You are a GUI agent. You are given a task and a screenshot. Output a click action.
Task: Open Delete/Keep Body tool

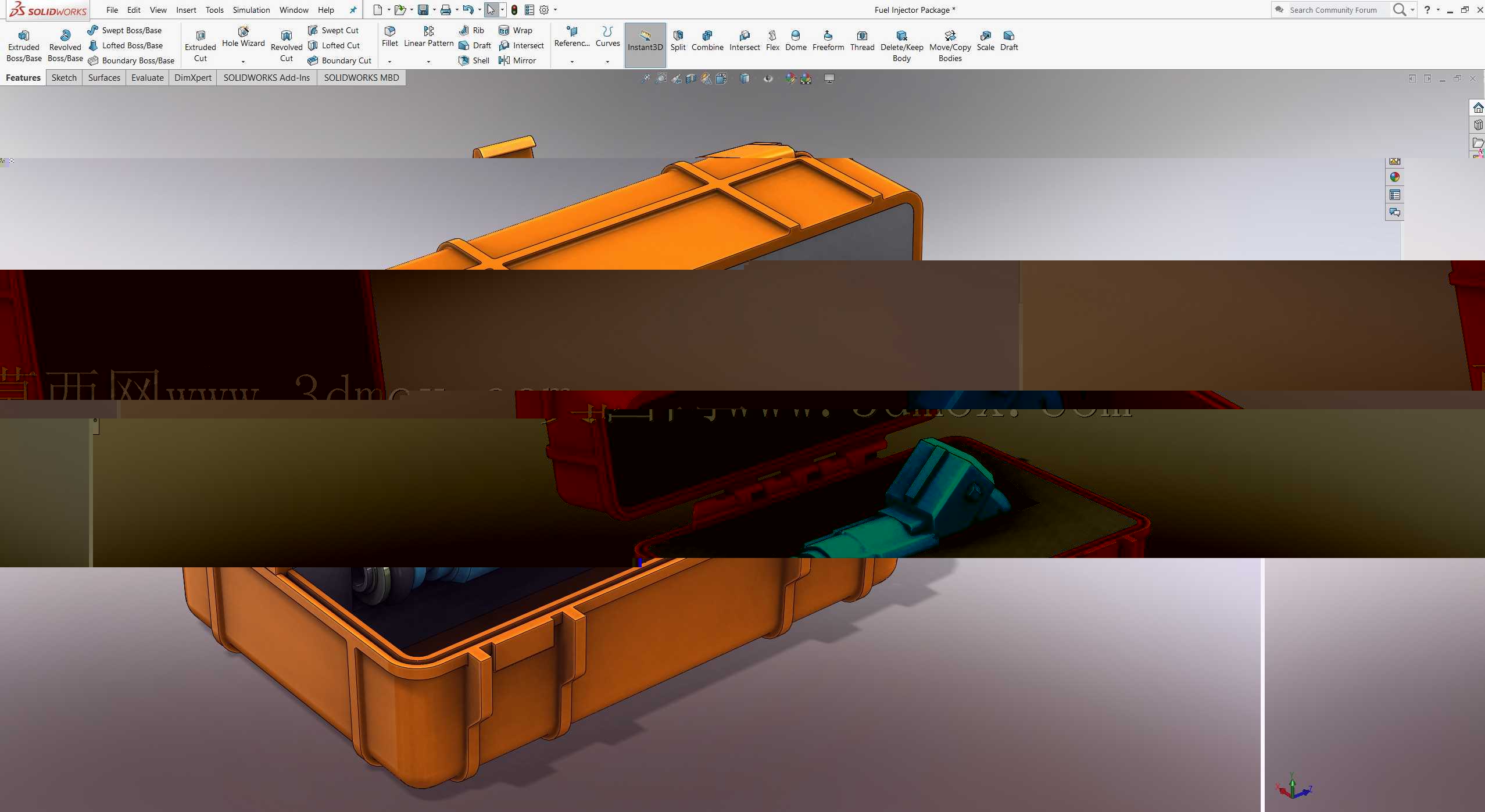tap(901, 45)
